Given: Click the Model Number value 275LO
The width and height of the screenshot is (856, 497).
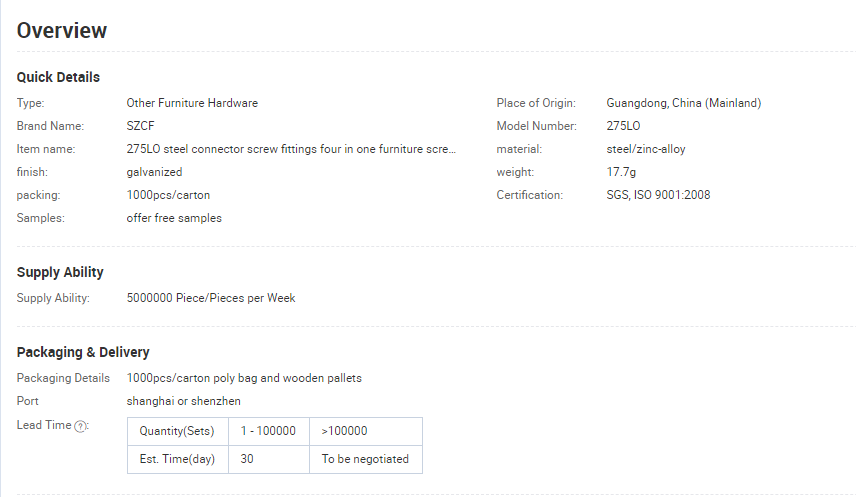Looking at the screenshot, I should pos(623,126).
